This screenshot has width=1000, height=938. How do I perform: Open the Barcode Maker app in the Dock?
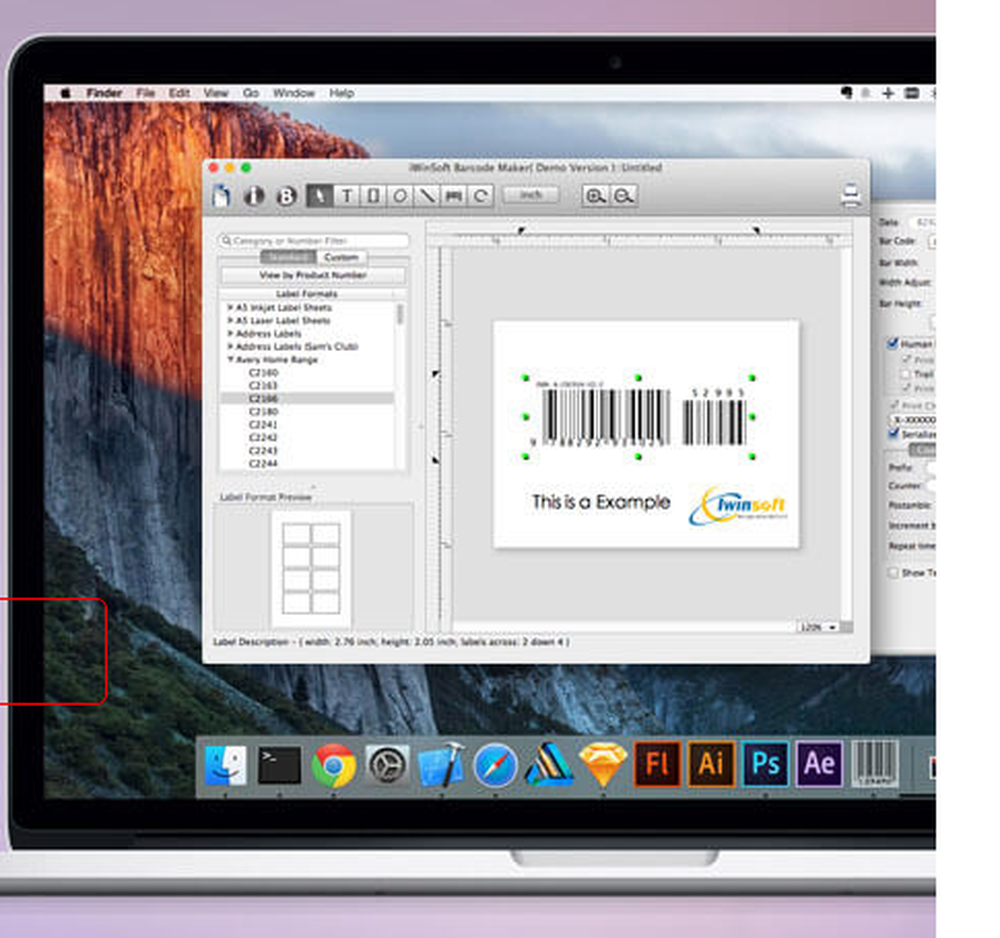click(875, 763)
